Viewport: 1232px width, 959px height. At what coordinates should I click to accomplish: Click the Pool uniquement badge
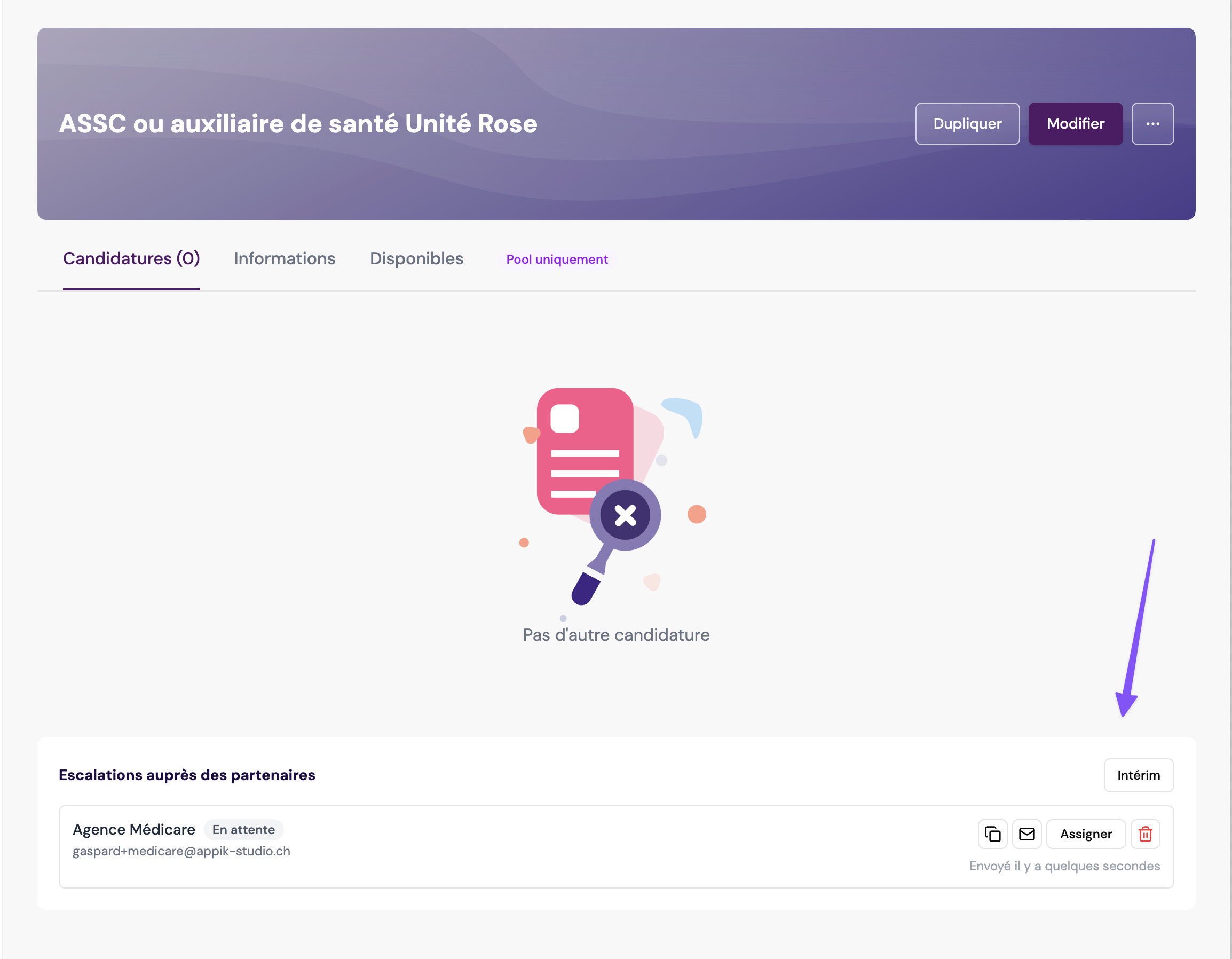(x=557, y=260)
